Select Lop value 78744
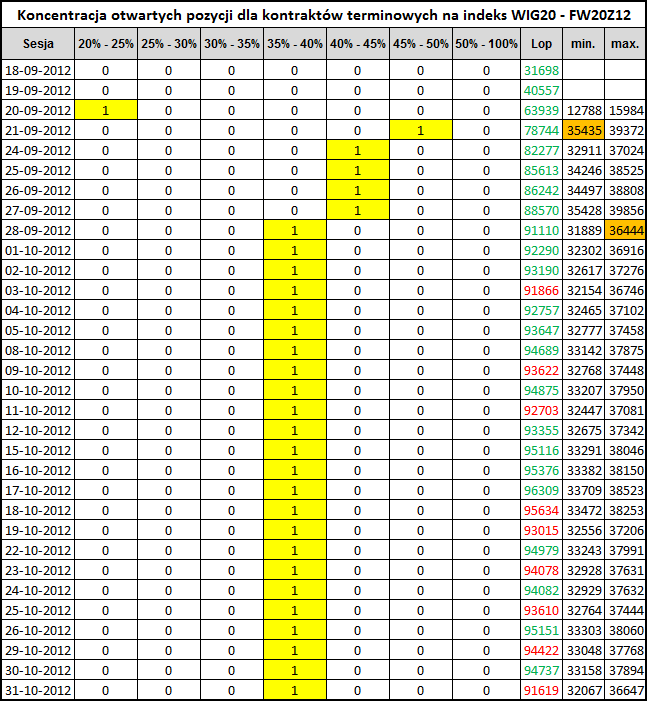647x701 pixels. coord(541,131)
